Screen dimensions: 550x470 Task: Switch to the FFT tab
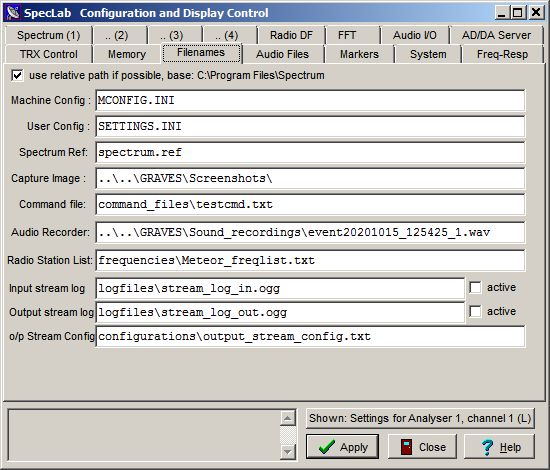click(353, 35)
